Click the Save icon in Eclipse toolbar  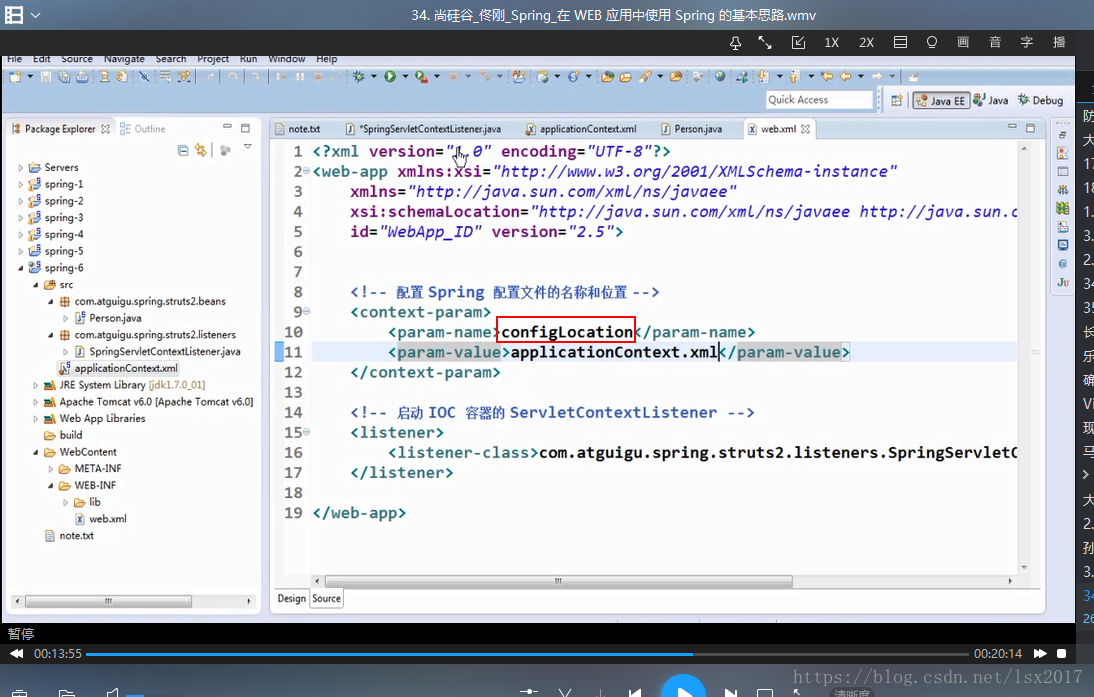(45, 76)
